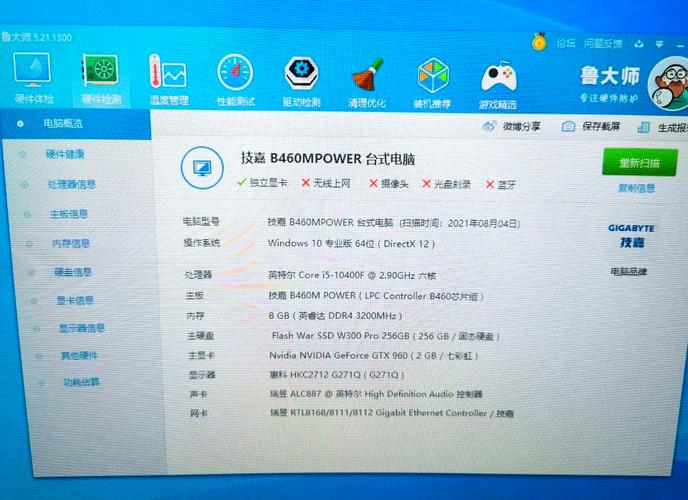Share via 微博分享
Viewport: 688px width, 500px height.
click(512, 127)
